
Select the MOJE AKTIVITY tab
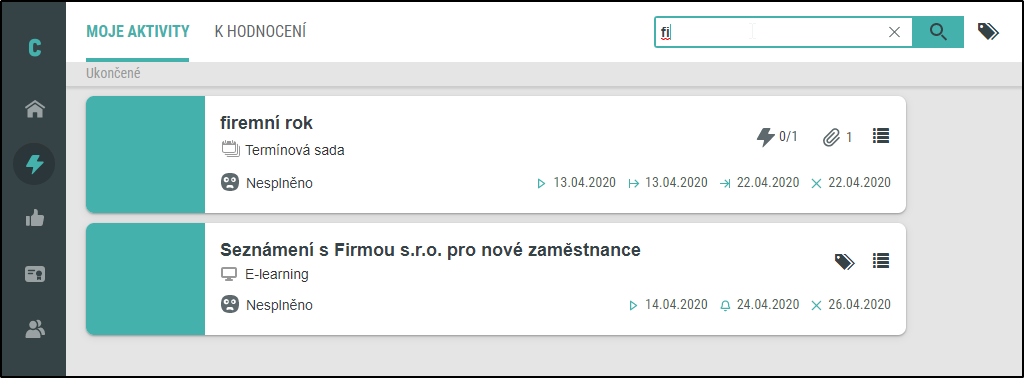click(x=138, y=31)
